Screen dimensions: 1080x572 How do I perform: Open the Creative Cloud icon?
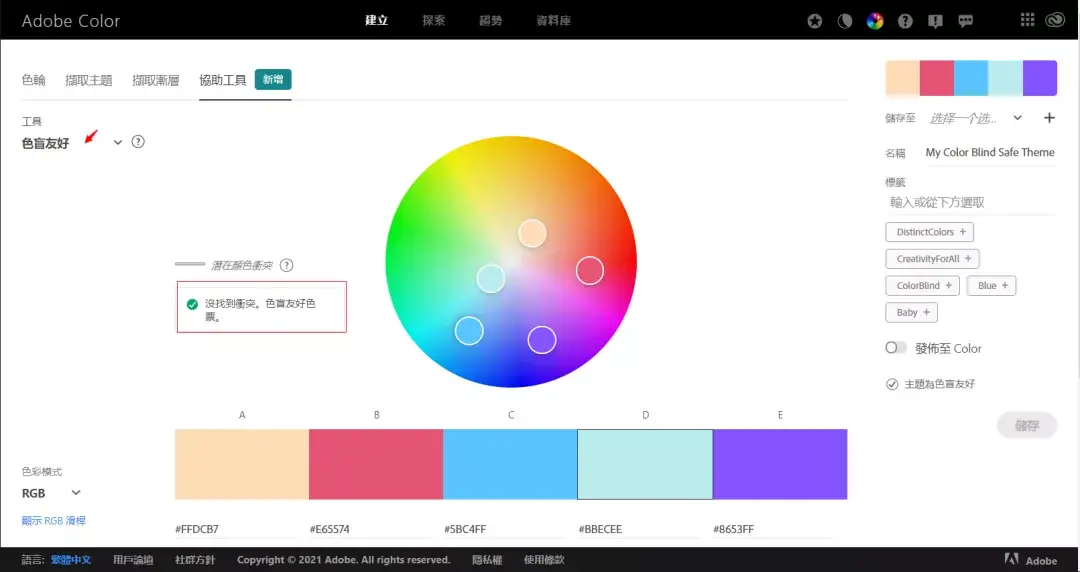pyautogui.click(x=1055, y=21)
